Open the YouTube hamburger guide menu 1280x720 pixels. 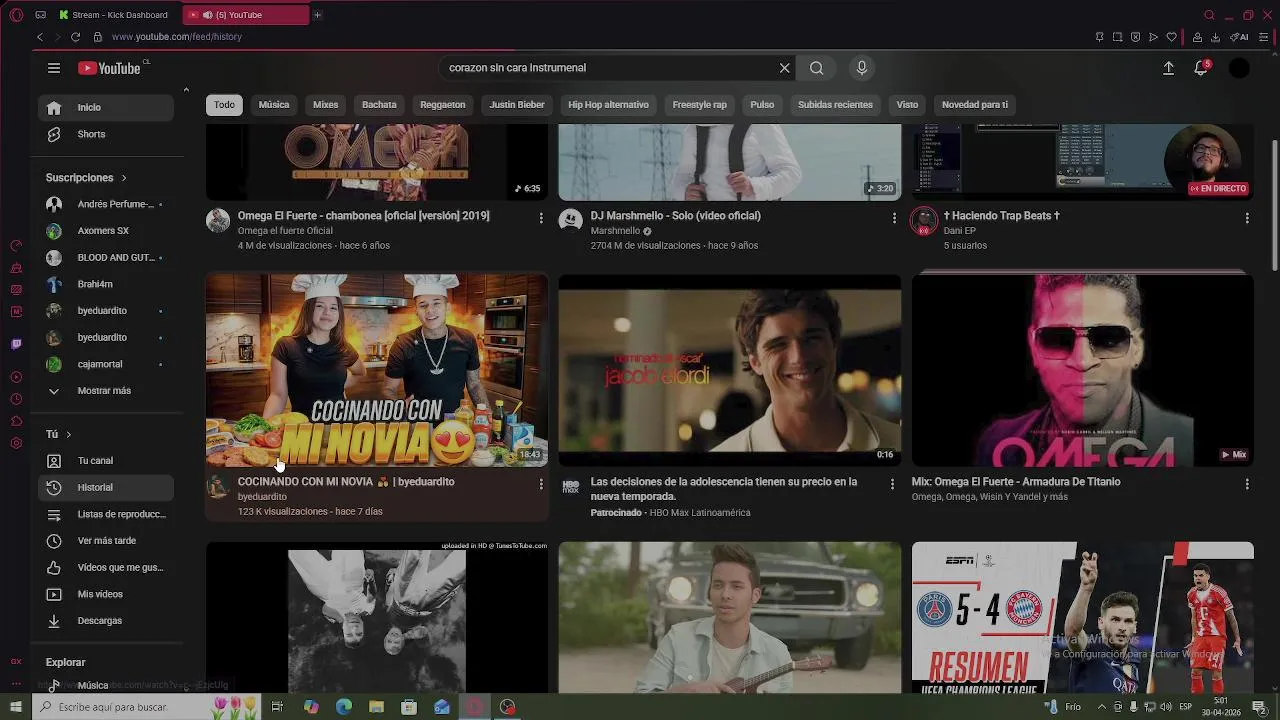click(54, 68)
